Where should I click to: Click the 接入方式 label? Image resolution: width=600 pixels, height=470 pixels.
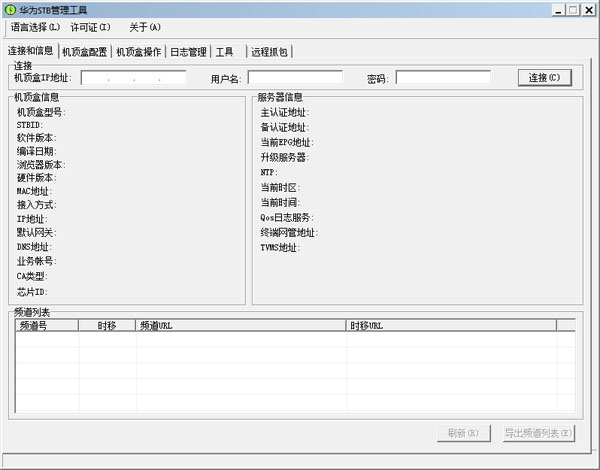tap(37, 205)
